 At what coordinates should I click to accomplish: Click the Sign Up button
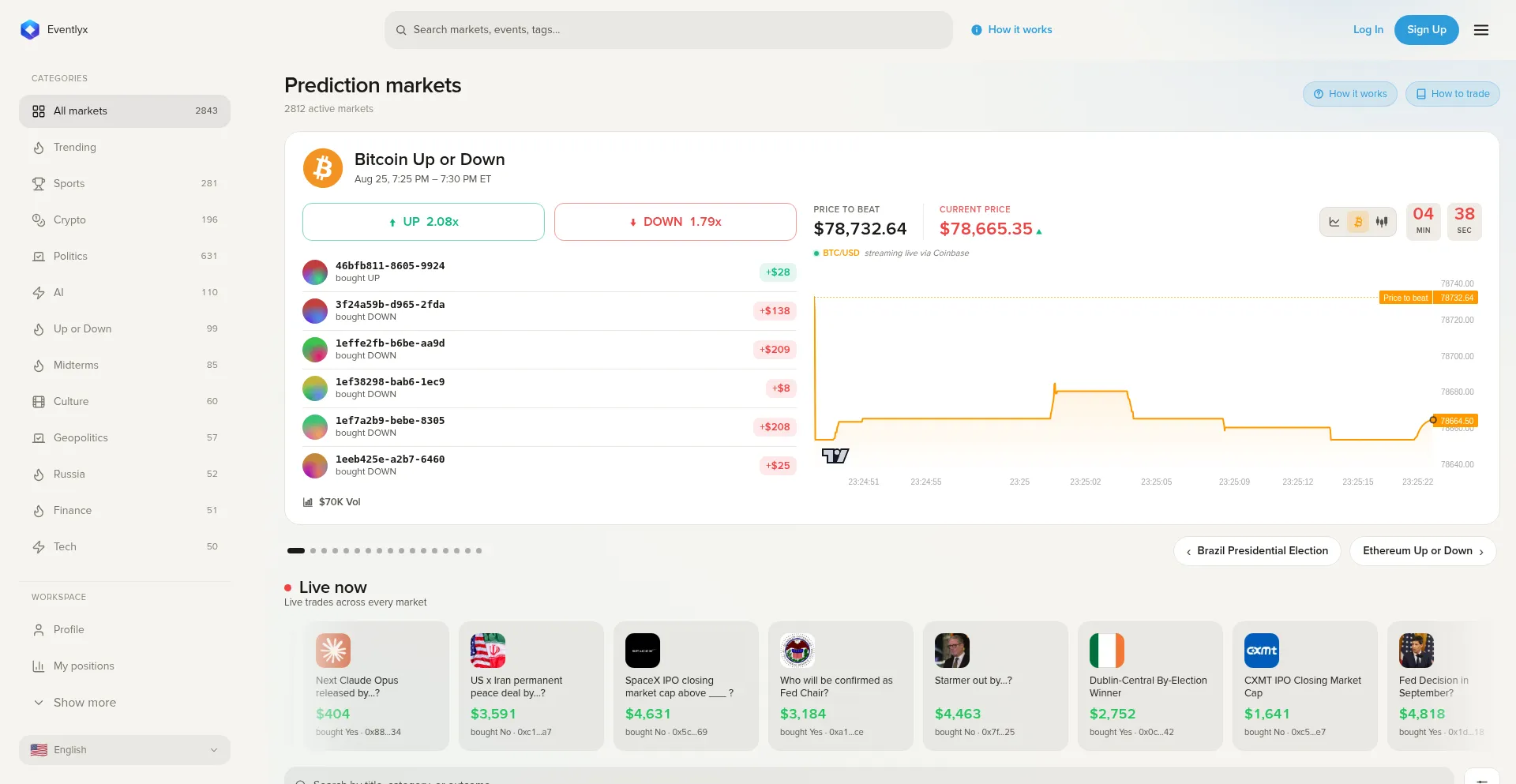click(x=1426, y=30)
